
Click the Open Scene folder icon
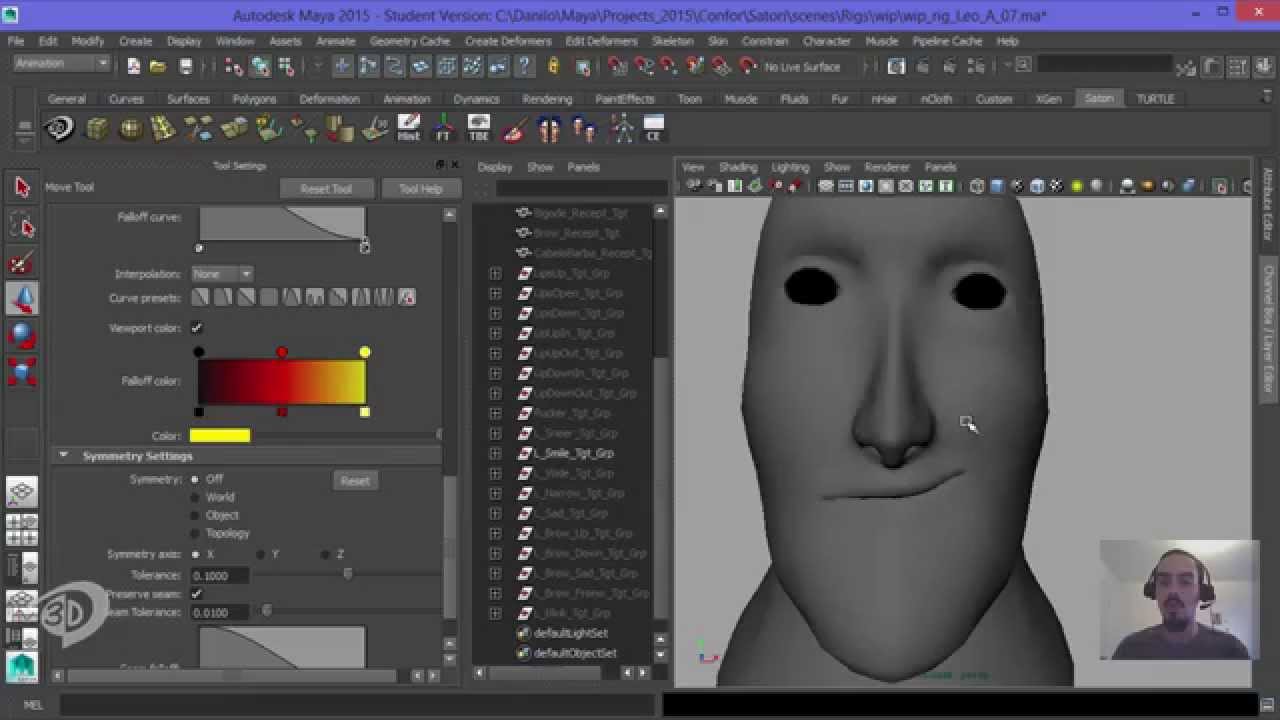(x=158, y=67)
